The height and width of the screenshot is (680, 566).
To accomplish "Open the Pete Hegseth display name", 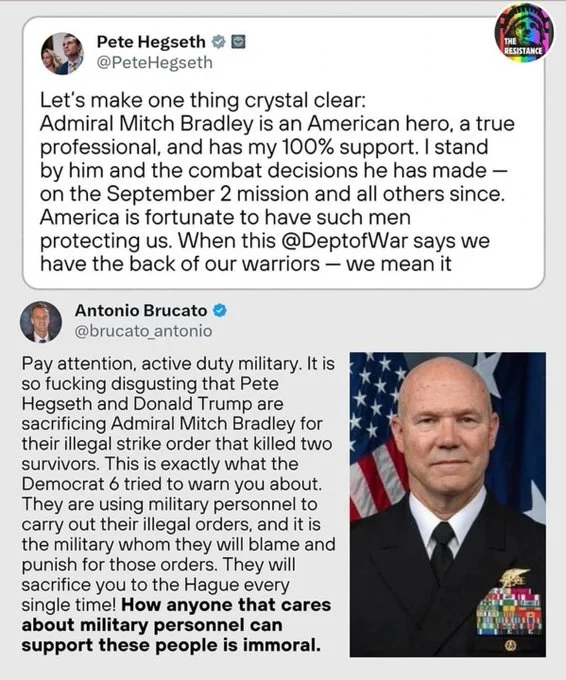I will pyautogui.click(x=151, y=42).
